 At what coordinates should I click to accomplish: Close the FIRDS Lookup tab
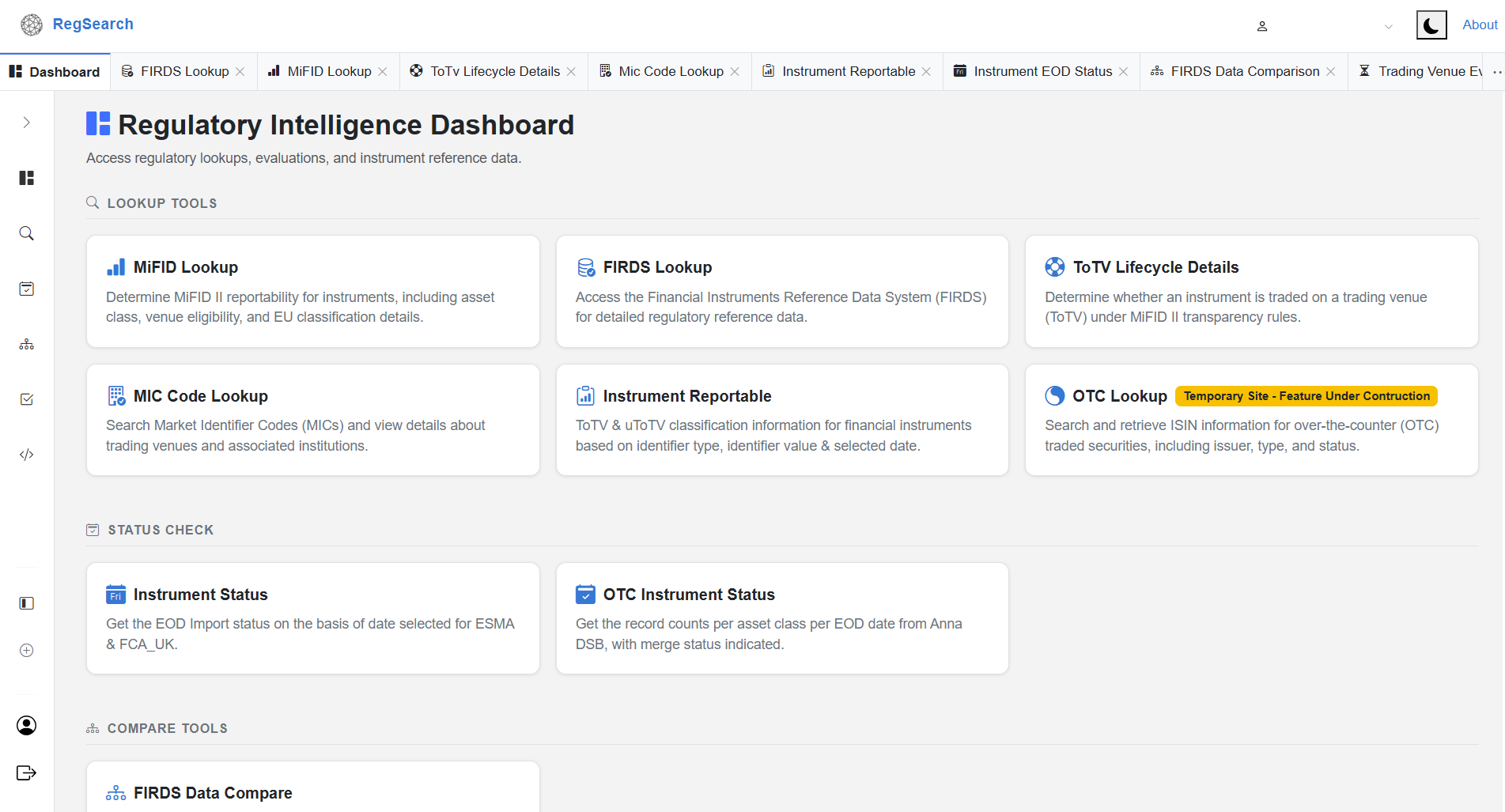(x=240, y=71)
